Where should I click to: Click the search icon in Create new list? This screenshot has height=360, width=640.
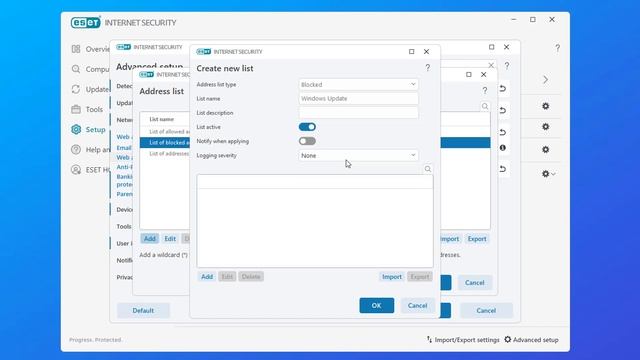(427, 169)
